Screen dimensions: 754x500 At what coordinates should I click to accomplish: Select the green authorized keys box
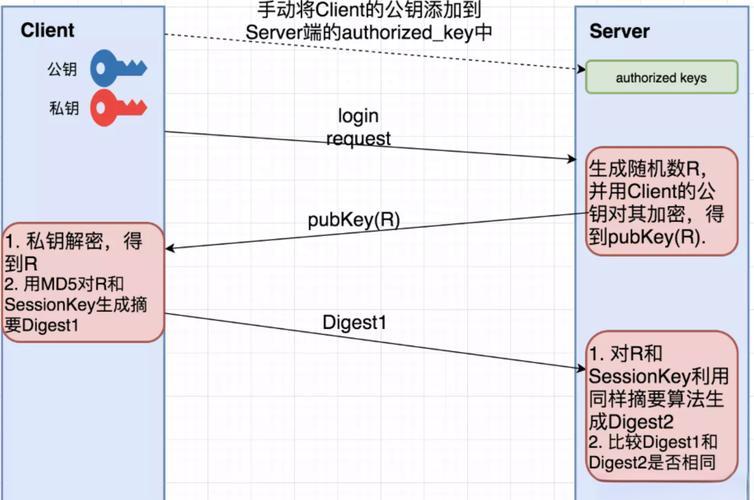661,78
